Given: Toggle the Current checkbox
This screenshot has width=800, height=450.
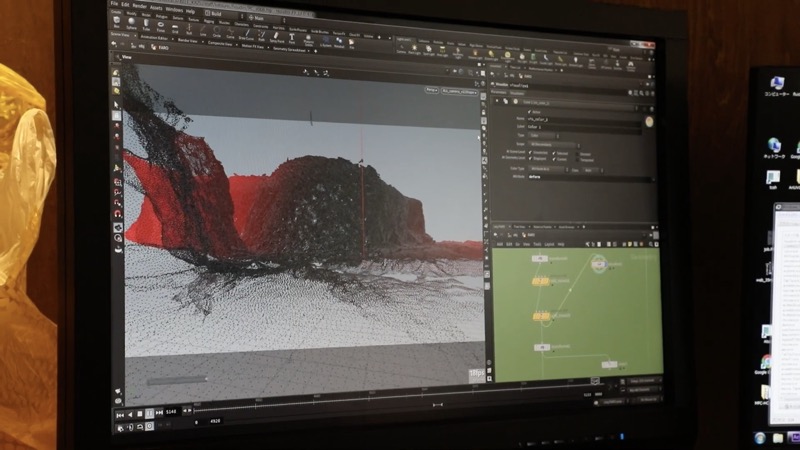Looking at the screenshot, I should (x=554, y=160).
